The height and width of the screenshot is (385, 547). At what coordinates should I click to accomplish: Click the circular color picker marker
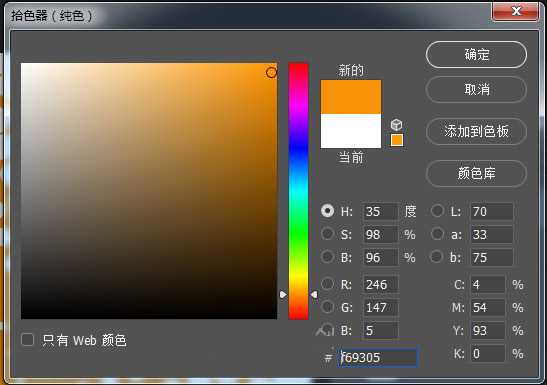tap(271, 73)
